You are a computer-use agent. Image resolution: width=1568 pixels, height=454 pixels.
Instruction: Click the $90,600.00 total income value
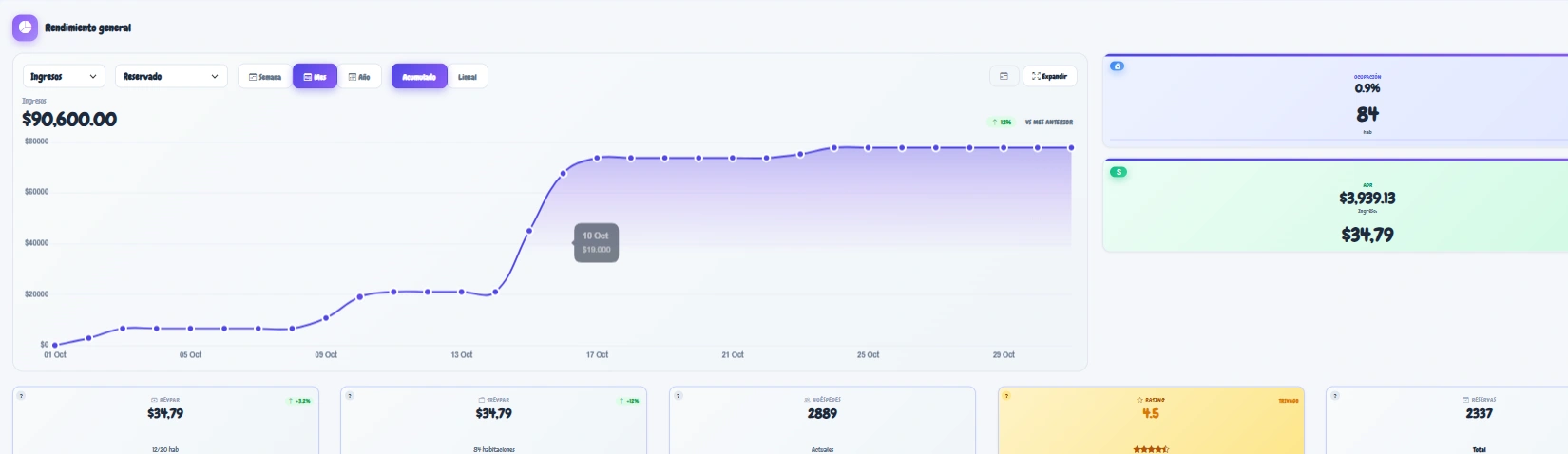tap(69, 120)
